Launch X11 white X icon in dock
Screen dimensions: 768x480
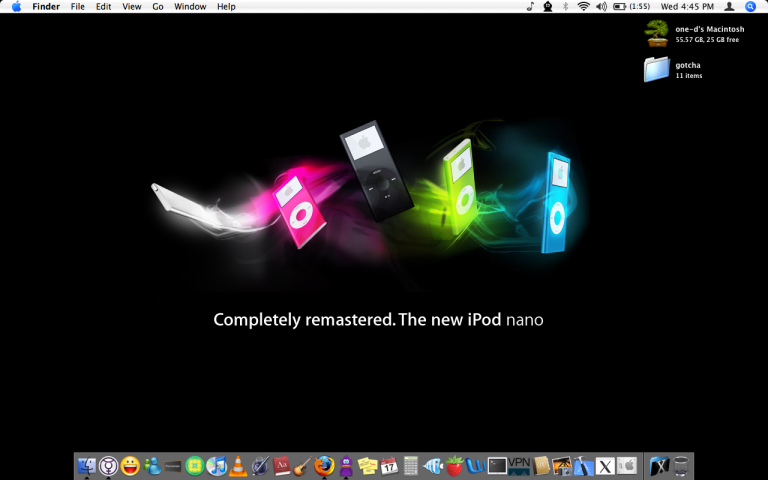(x=605, y=466)
